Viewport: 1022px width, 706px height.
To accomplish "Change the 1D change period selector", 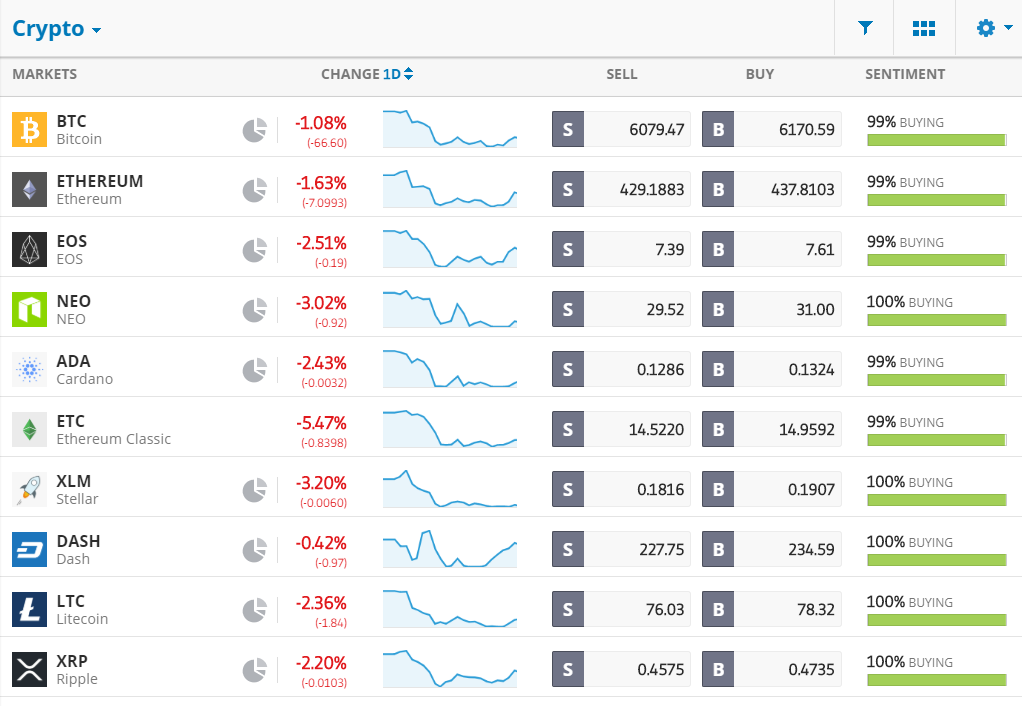I will (398, 74).
